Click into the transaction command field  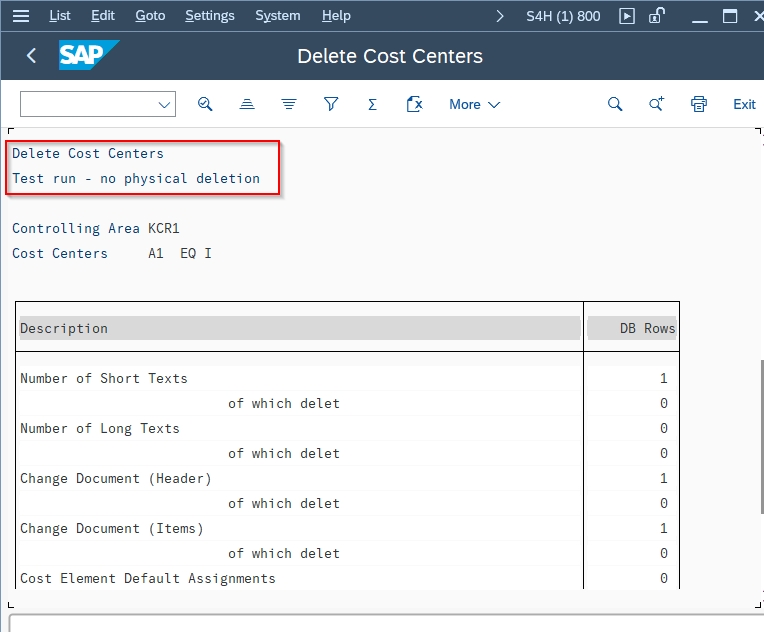tap(89, 104)
